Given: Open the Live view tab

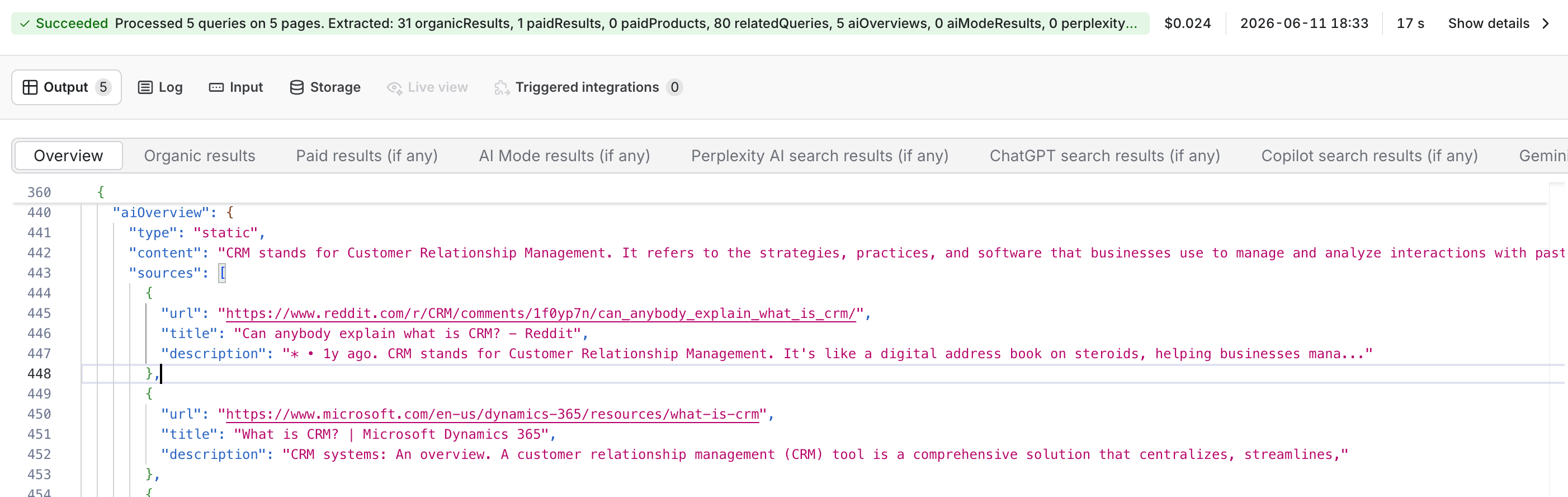Looking at the screenshot, I should coord(427,87).
